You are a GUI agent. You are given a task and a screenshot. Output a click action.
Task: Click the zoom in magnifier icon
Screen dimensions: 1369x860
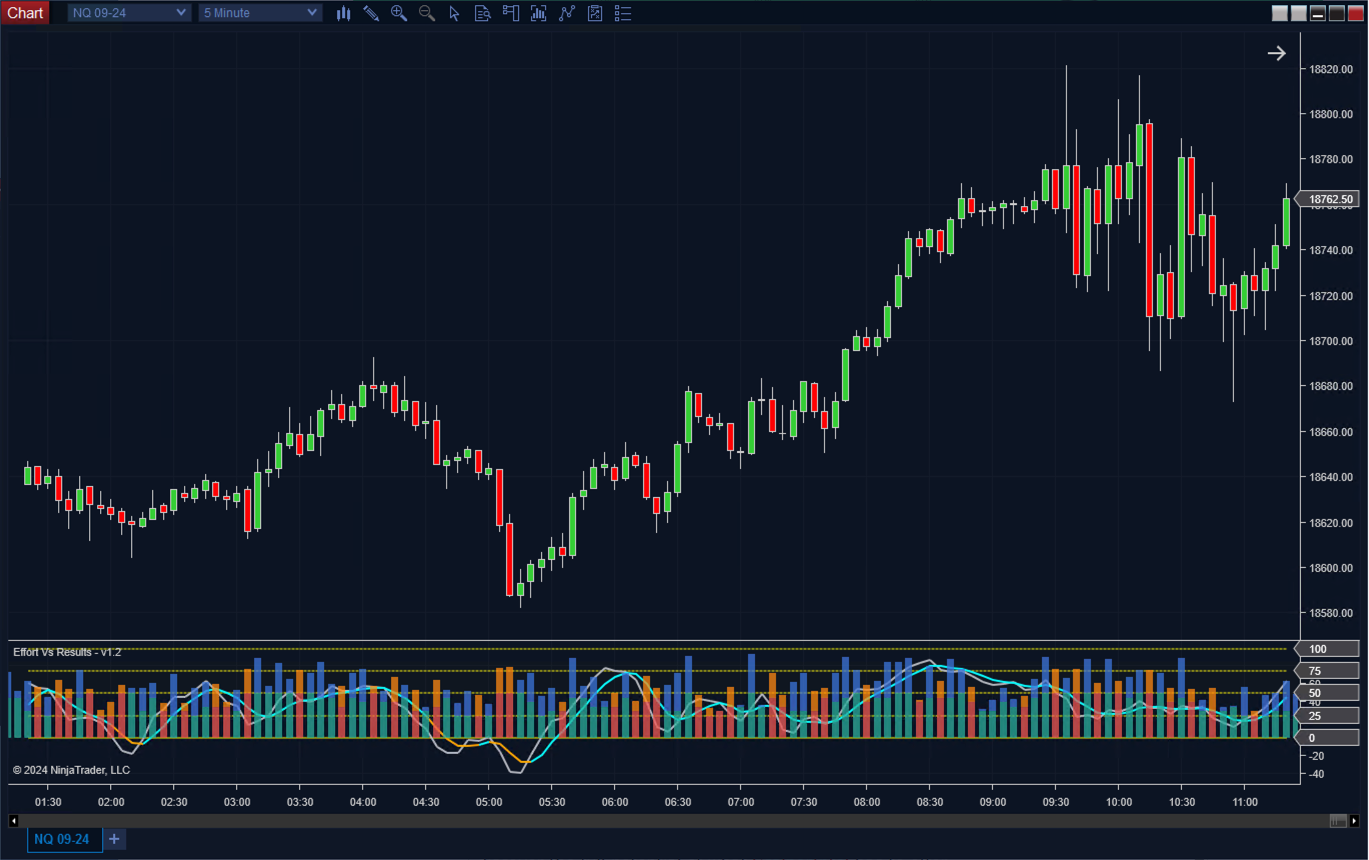tap(399, 13)
